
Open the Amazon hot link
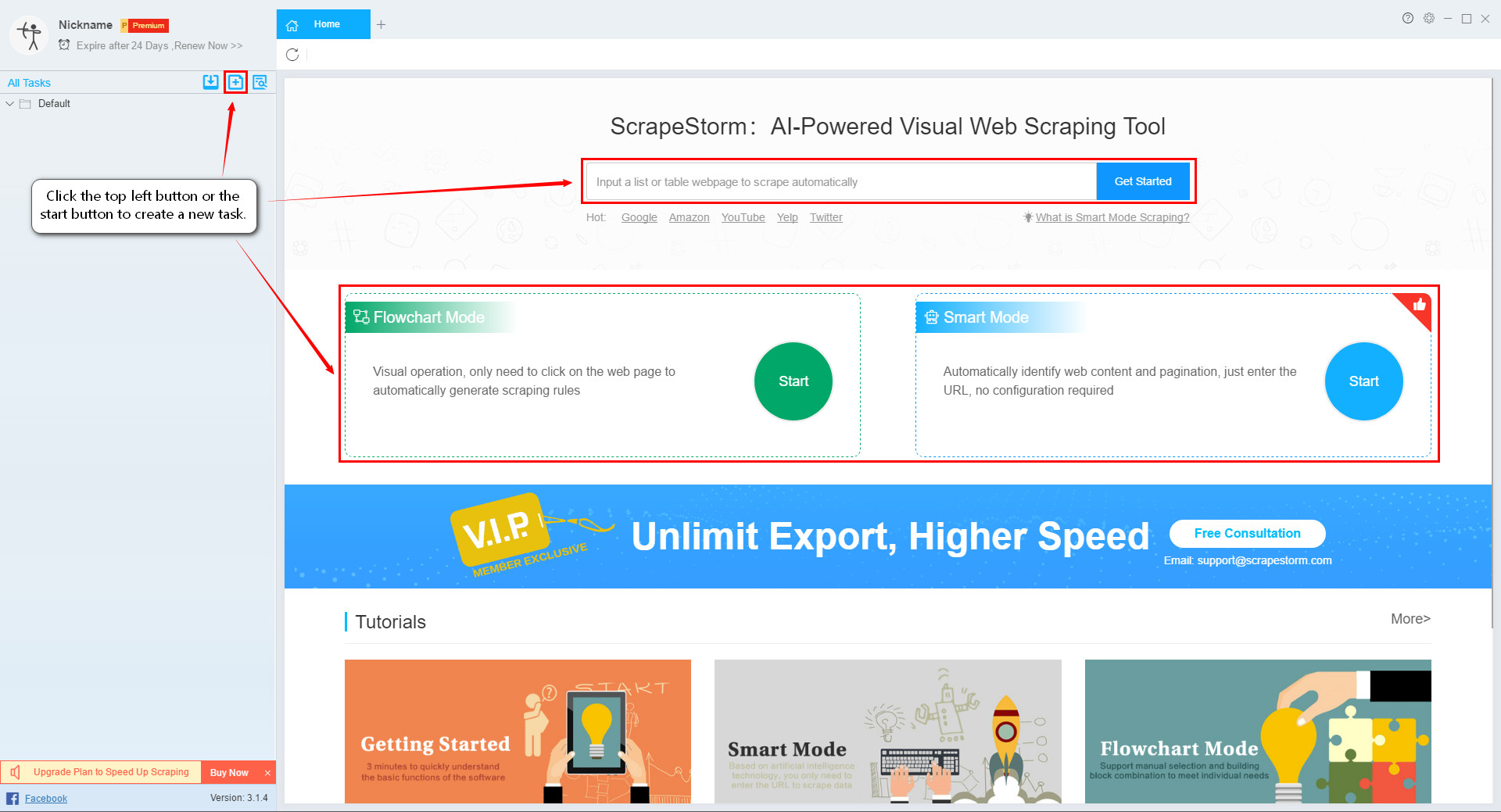(689, 217)
